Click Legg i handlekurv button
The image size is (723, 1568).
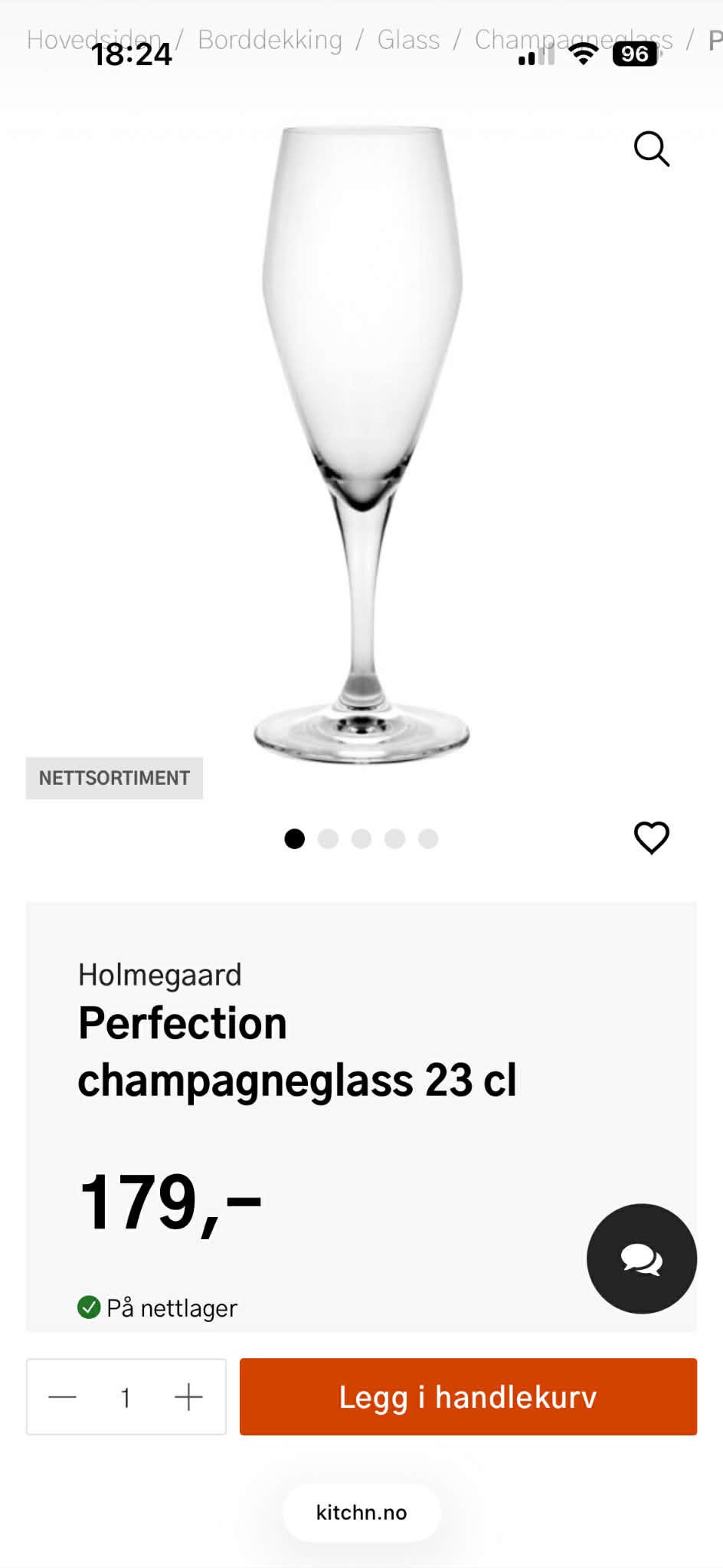pyautogui.click(x=468, y=1396)
